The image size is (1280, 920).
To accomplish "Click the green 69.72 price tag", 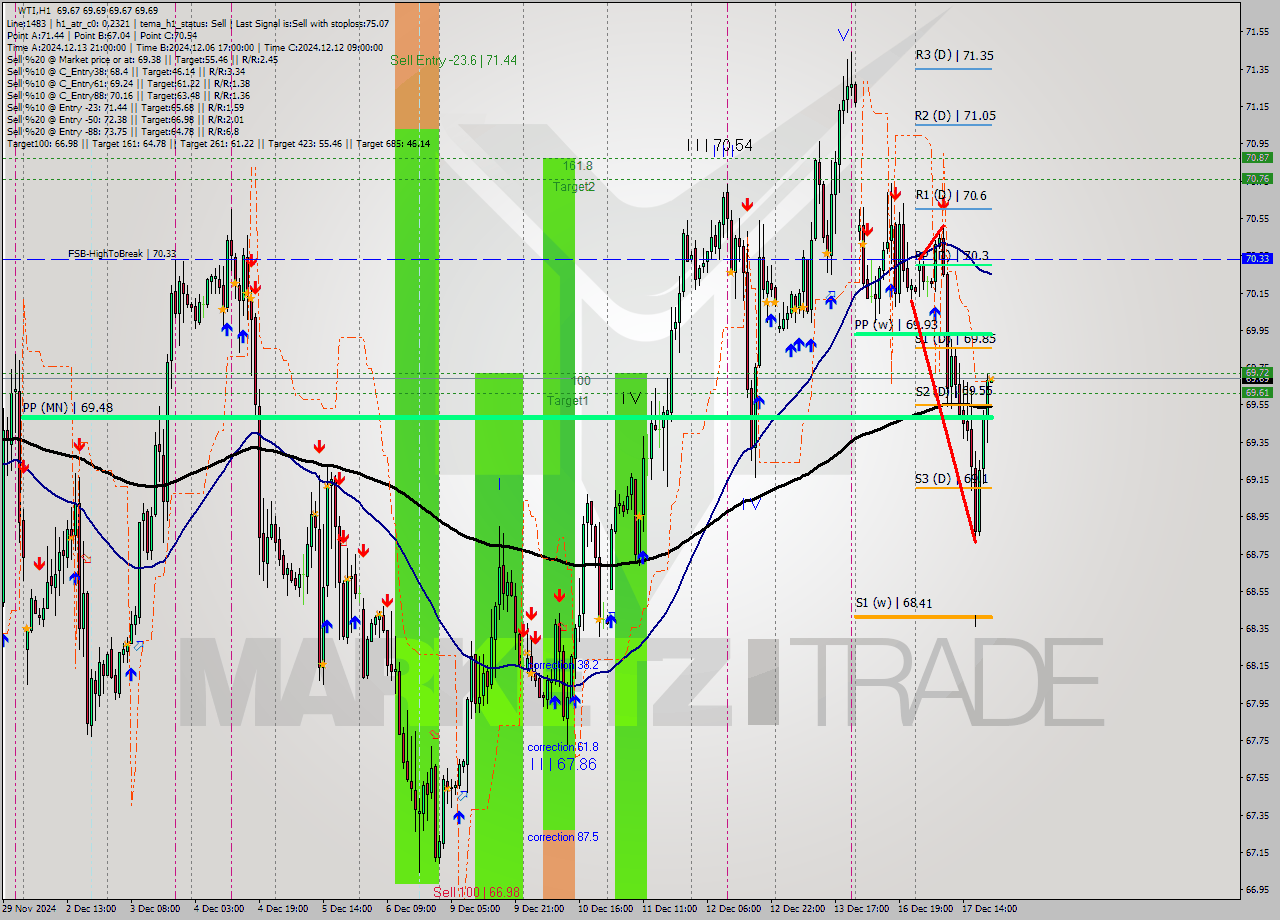I will point(1257,372).
